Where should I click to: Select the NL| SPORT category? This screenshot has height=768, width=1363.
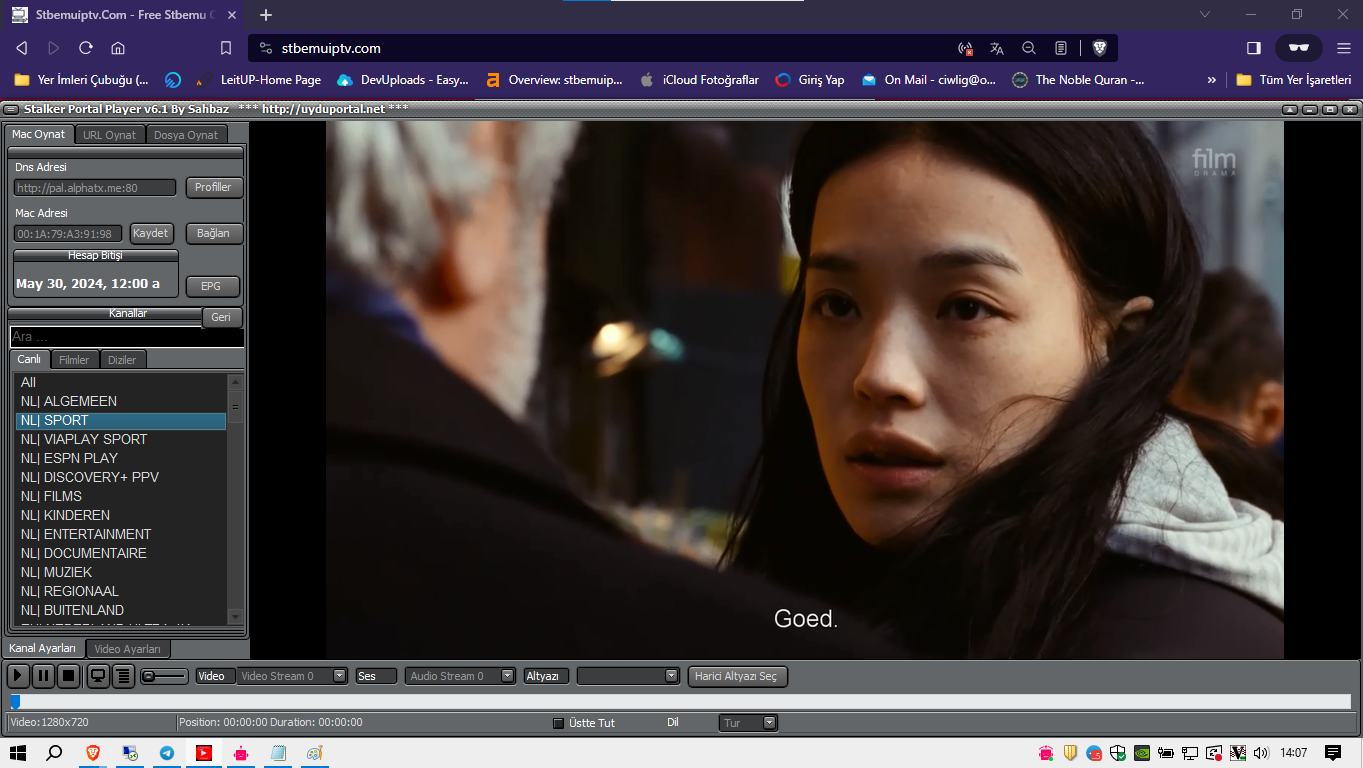121,420
